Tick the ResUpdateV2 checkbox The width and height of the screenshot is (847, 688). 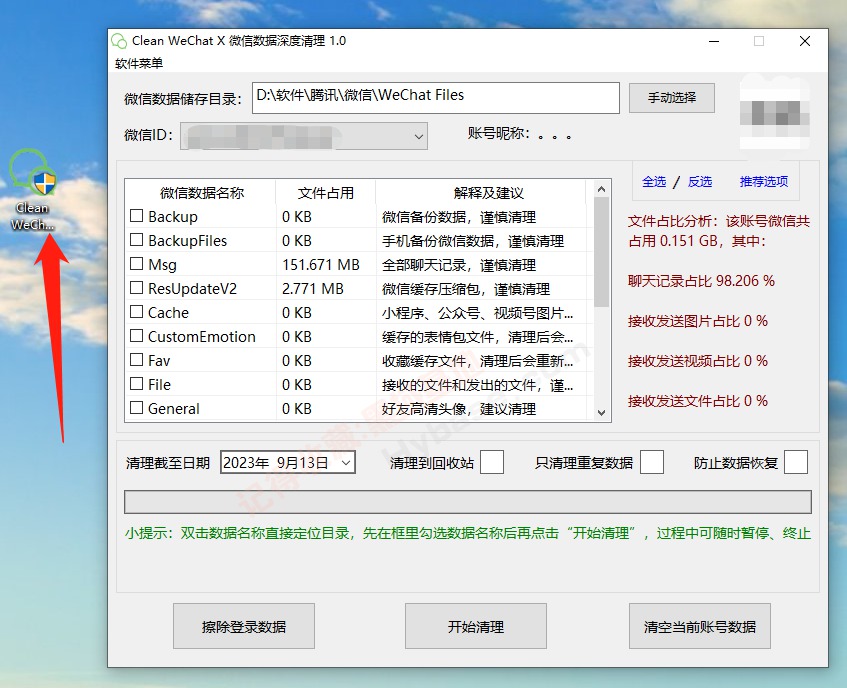[x=137, y=288]
